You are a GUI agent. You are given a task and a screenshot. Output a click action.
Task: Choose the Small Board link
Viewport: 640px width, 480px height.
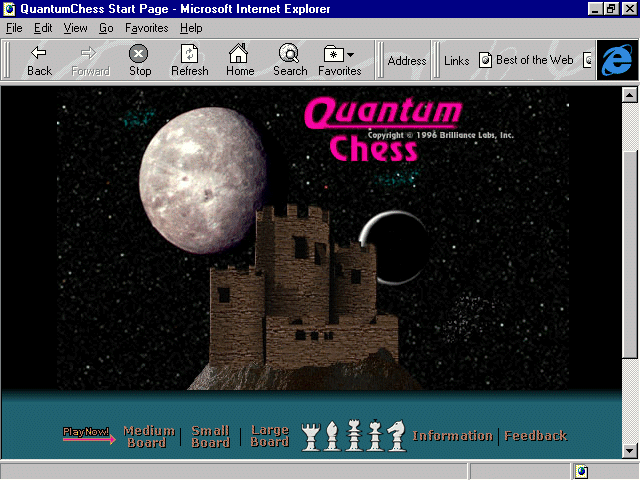click(x=210, y=437)
